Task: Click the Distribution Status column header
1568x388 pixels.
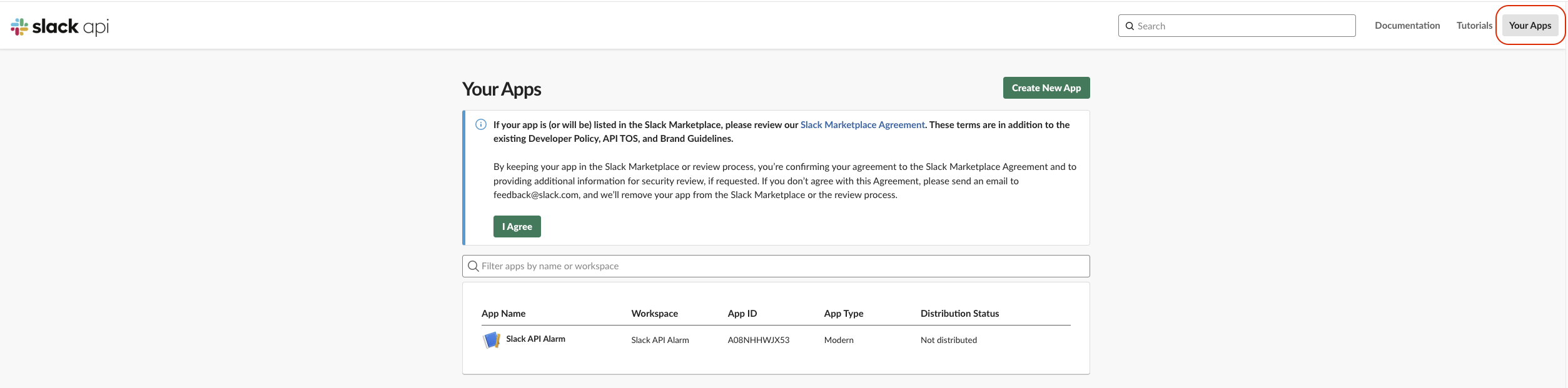Action: [x=959, y=314]
